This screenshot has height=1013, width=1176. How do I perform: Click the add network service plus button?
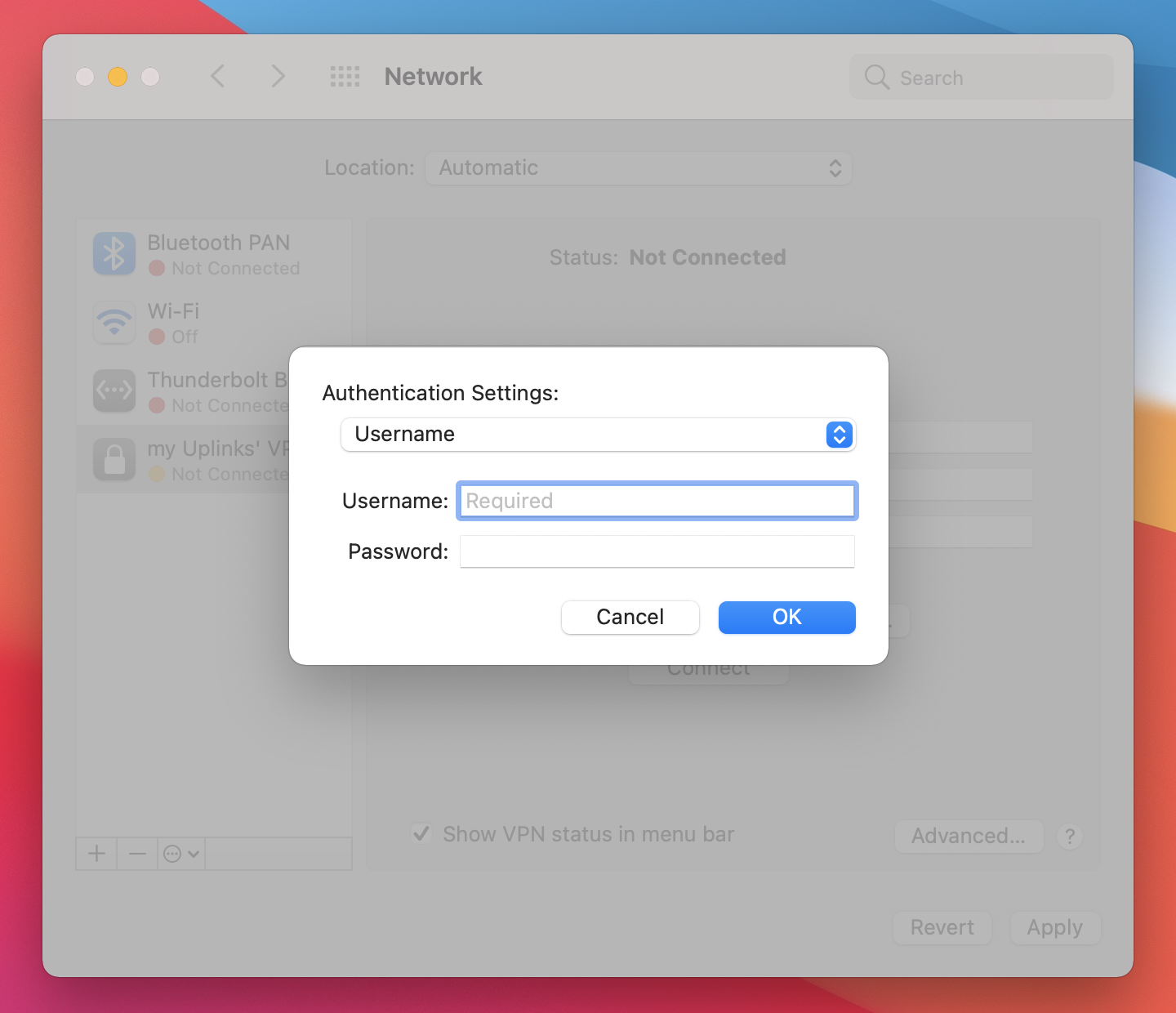pyautogui.click(x=96, y=853)
